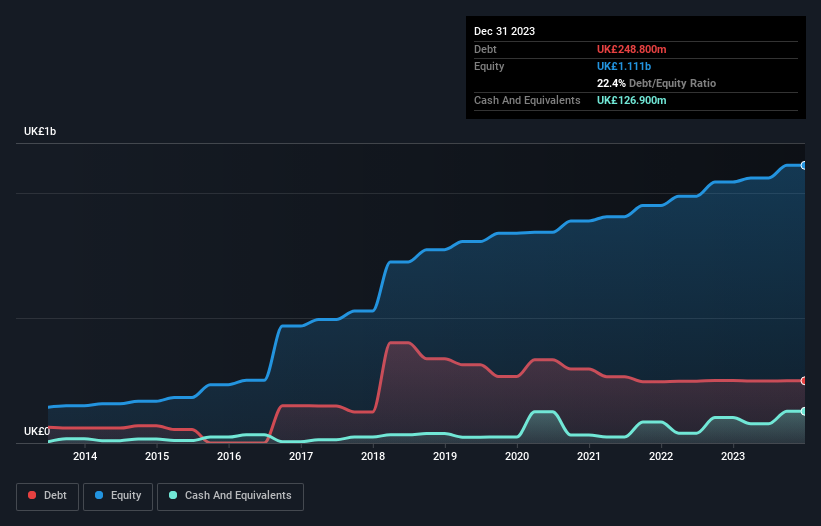Toggle the Cash And Equivalents legend button
The width and height of the screenshot is (821, 526).
point(230,496)
